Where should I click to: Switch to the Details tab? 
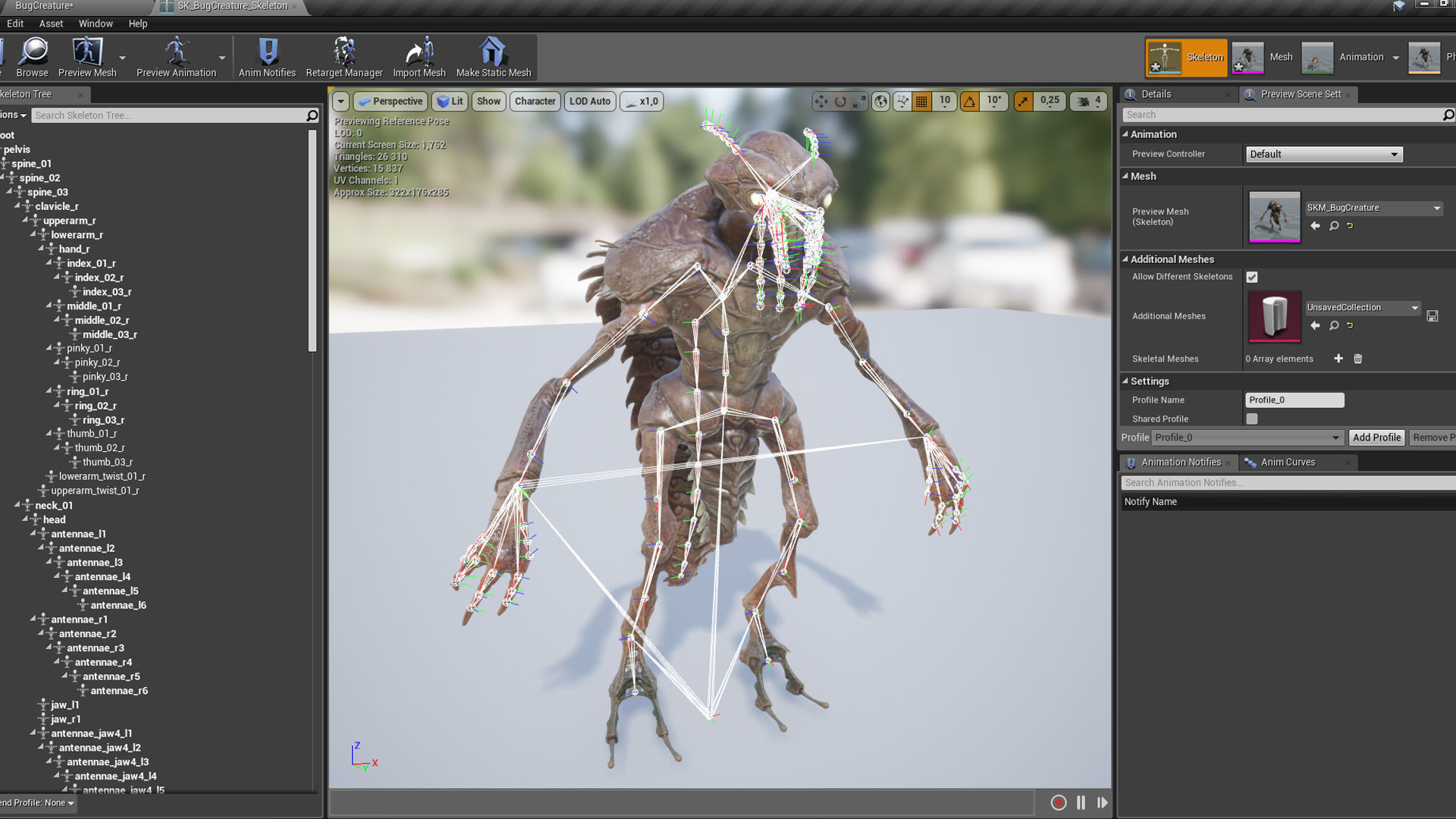coord(1177,94)
